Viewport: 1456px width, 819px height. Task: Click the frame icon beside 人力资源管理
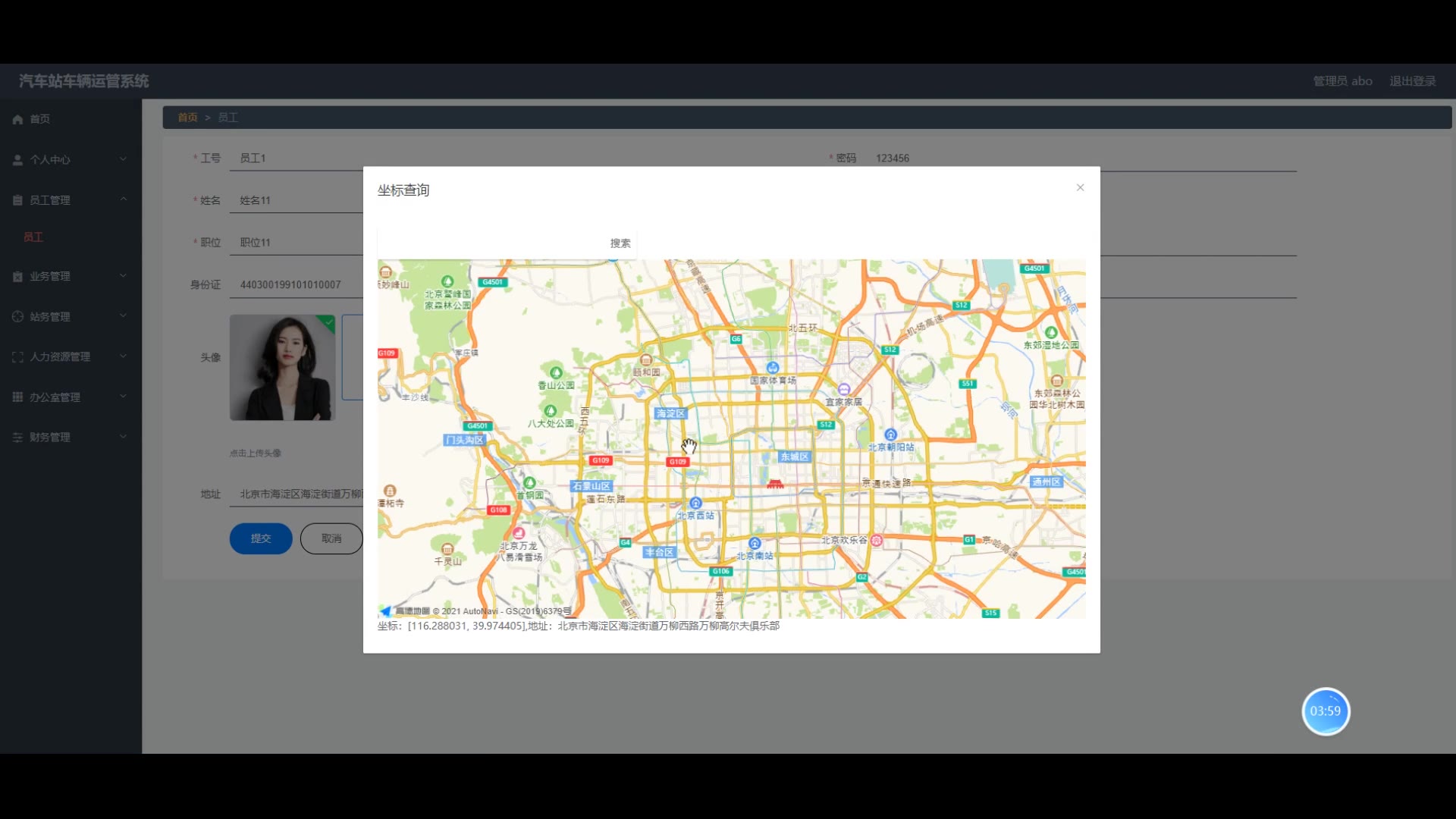[x=17, y=357]
